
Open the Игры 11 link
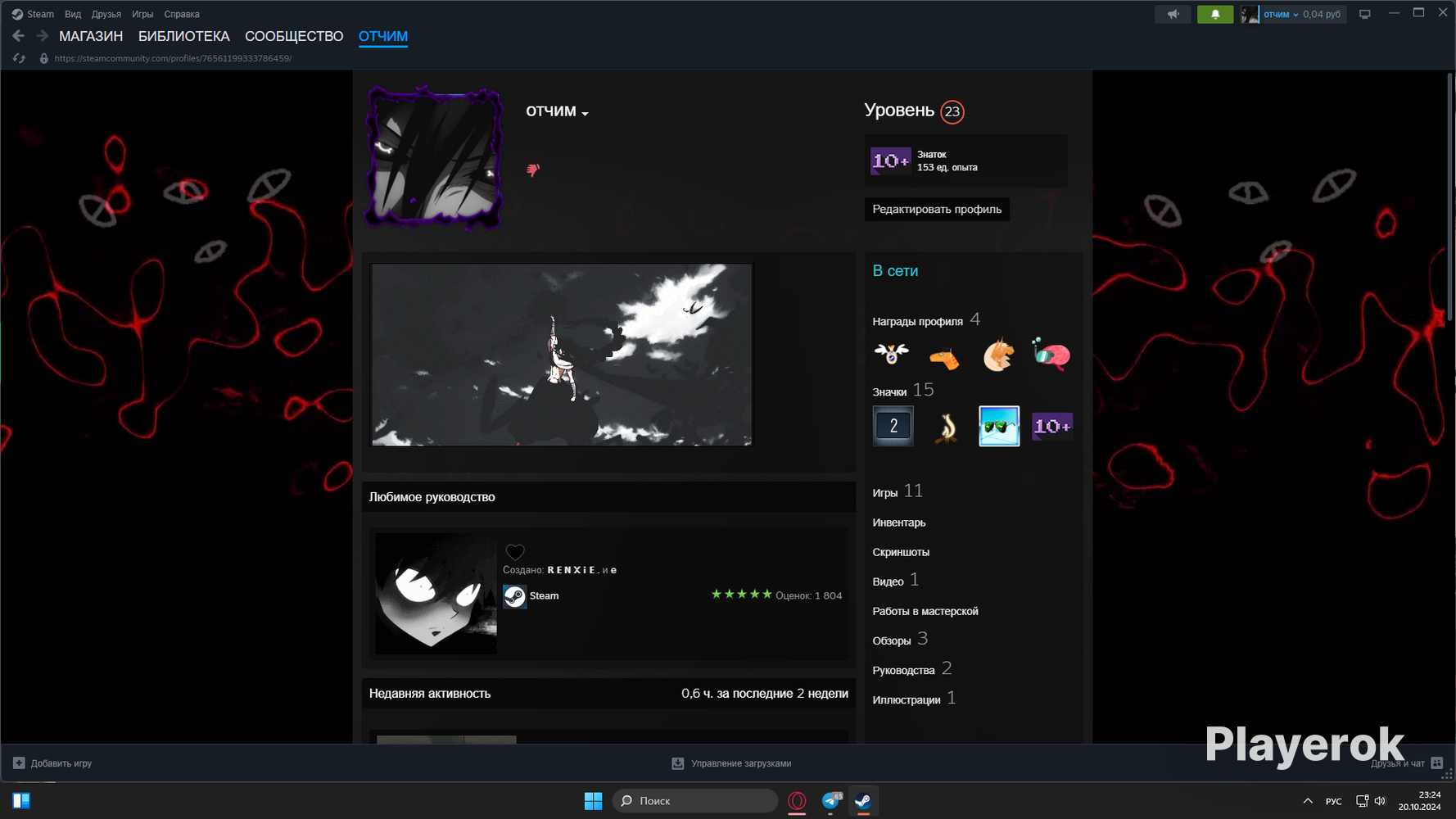[898, 491]
